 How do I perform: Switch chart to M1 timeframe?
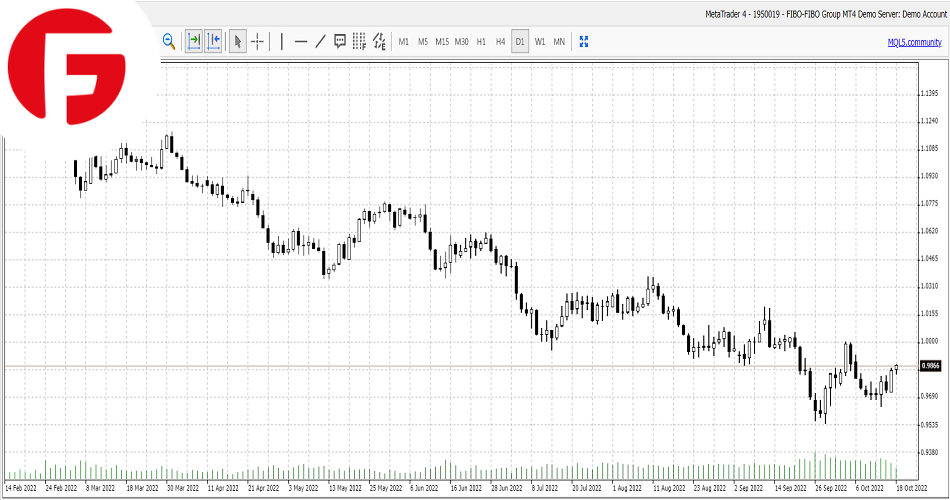(404, 42)
